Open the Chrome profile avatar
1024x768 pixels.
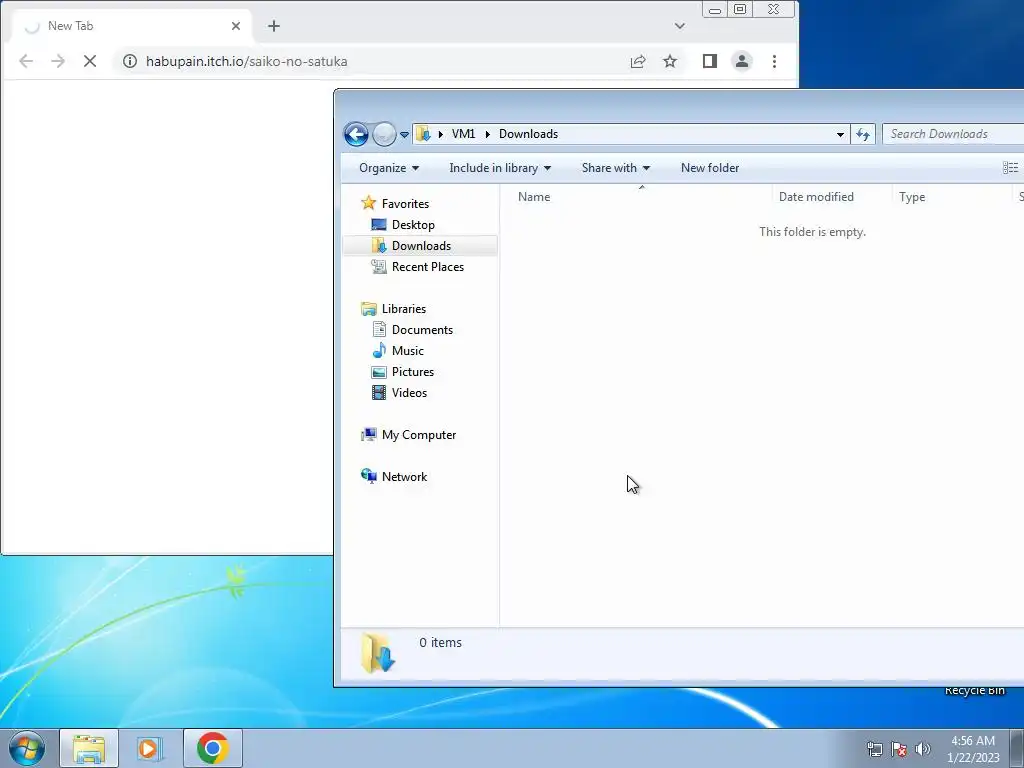(x=742, y=61)
